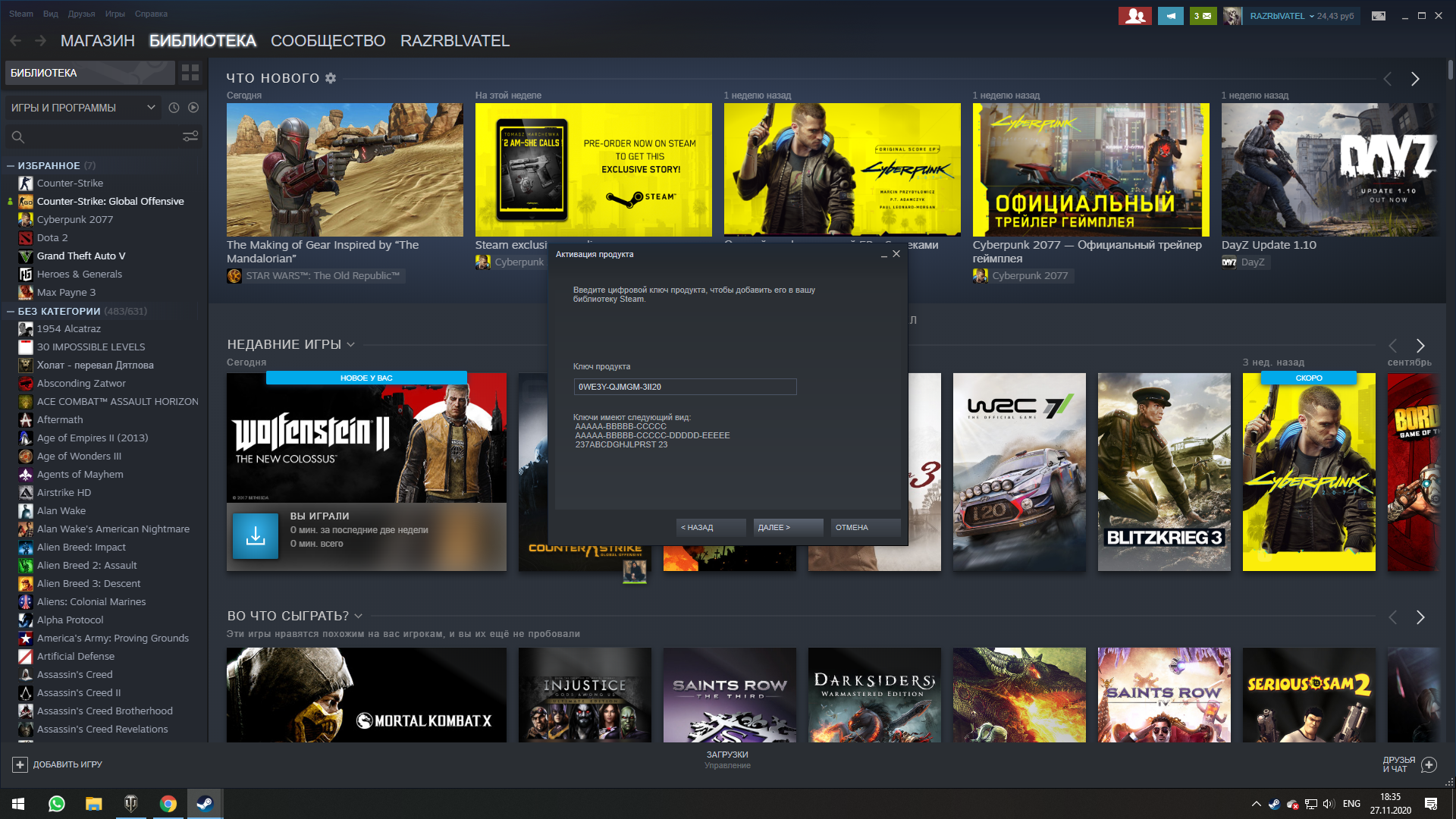Select Alan Wake's American Nightmare

tap(113, 529)
